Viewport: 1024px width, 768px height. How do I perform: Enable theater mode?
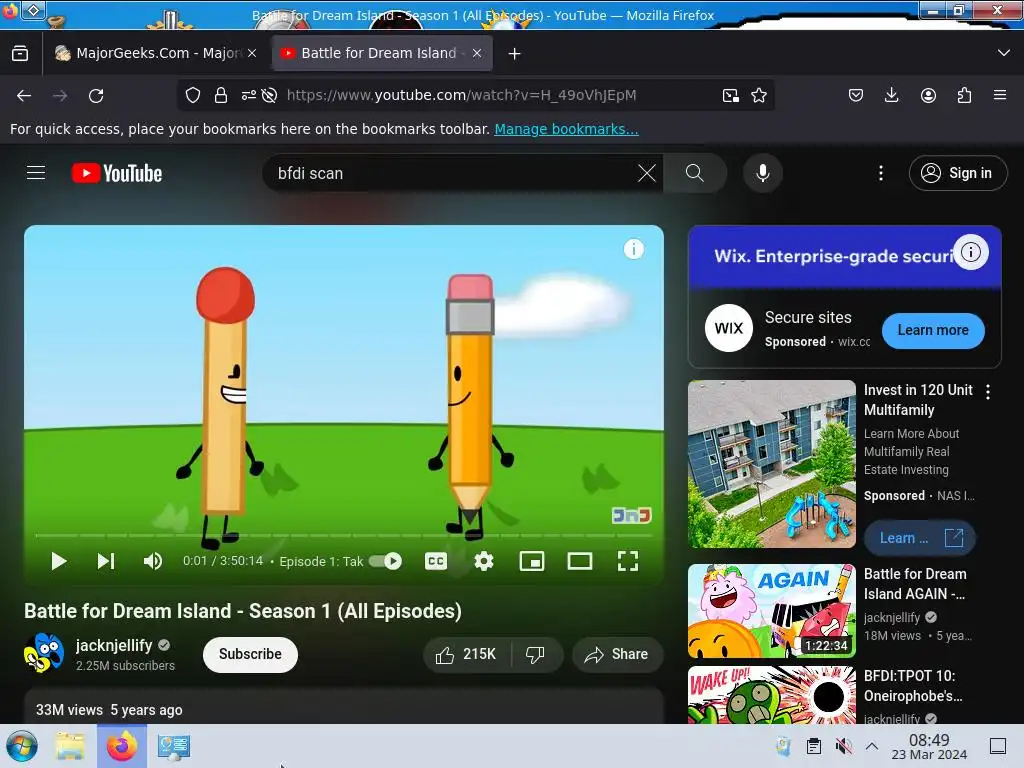(x=580, y=561)
